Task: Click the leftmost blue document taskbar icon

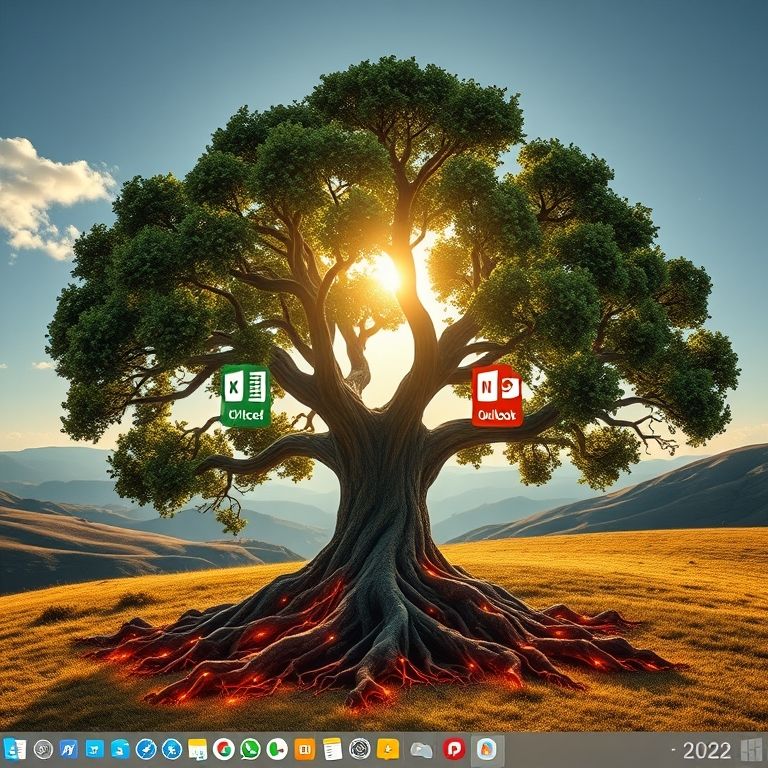Action: pyautogui.click(x=15, y=749)
